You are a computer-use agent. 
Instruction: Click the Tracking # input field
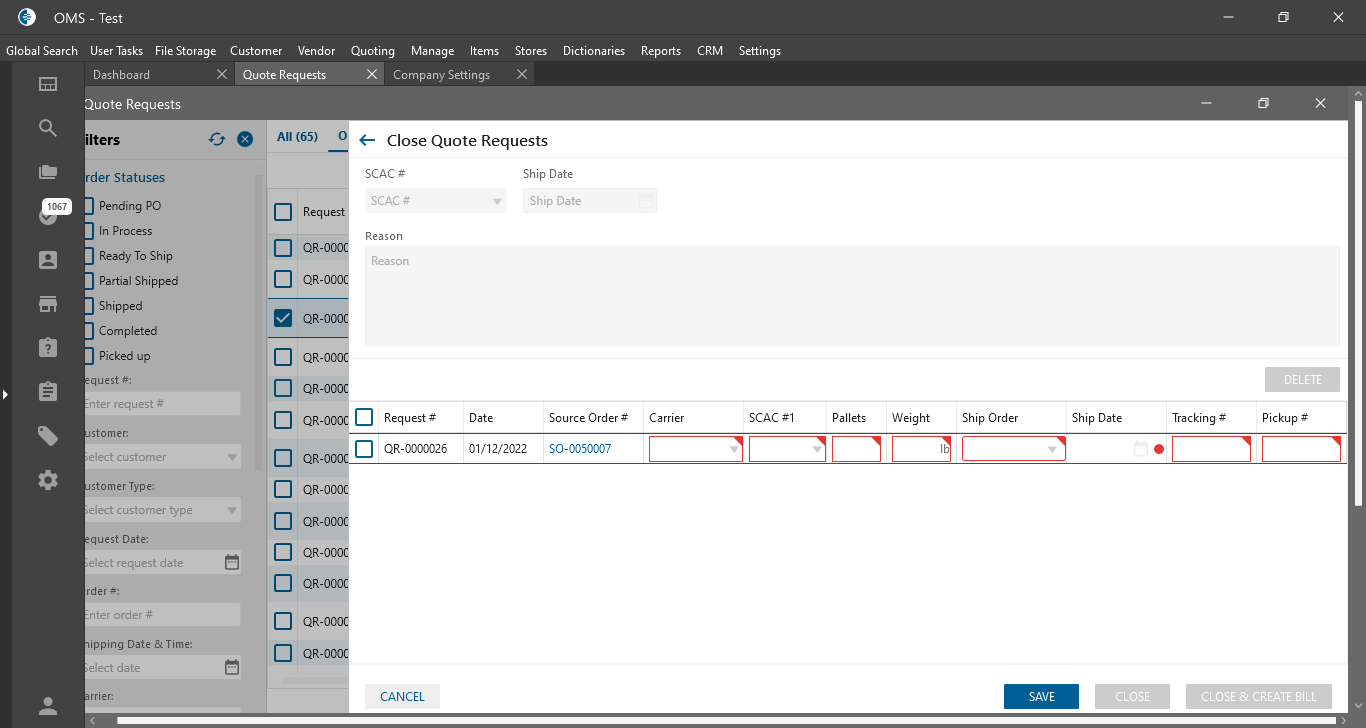tap(1210, 450)
